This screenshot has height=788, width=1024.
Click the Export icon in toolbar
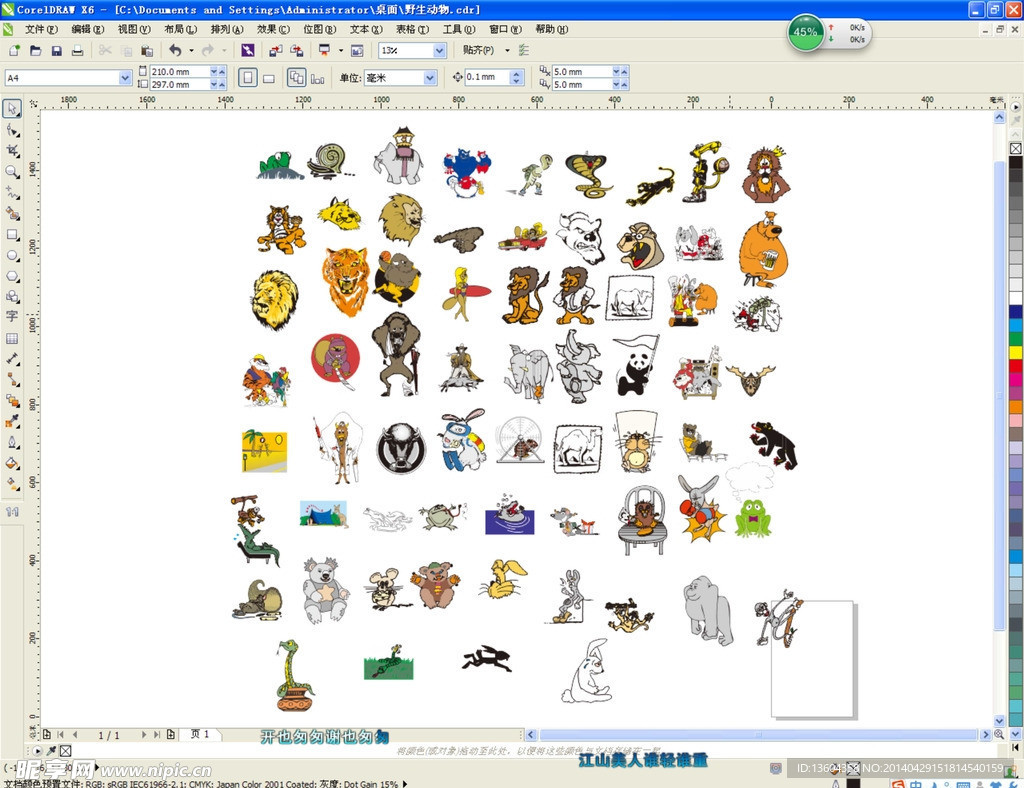coord(296,50)
